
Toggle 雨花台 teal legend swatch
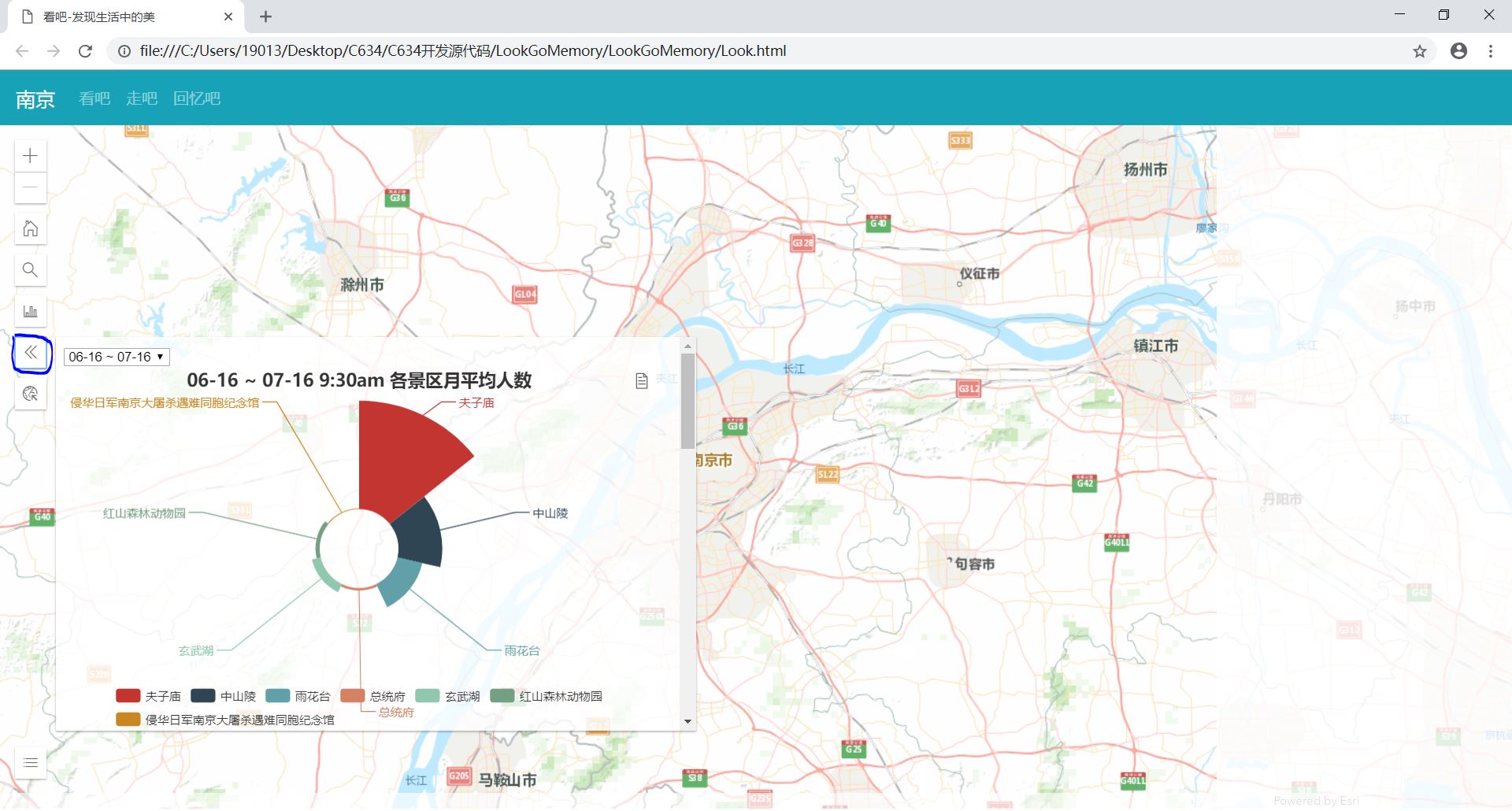click(278, 696)
